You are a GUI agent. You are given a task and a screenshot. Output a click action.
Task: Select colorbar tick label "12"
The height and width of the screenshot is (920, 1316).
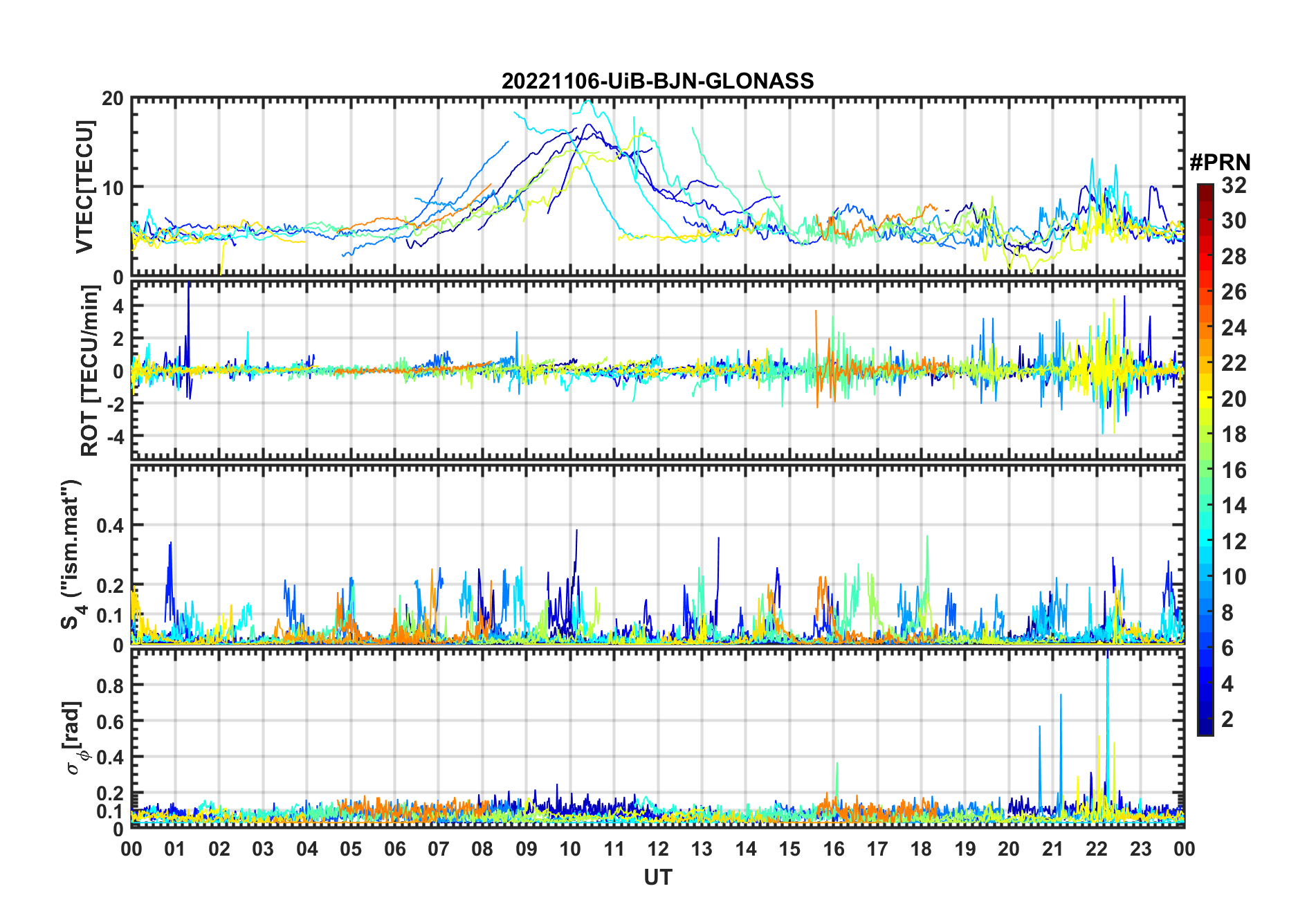[x=1234, y=542]
